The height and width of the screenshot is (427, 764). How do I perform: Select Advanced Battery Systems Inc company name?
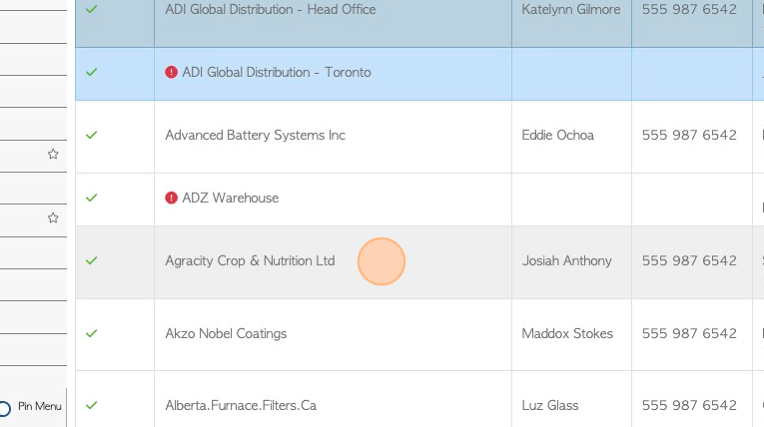[x=255, y=135]
